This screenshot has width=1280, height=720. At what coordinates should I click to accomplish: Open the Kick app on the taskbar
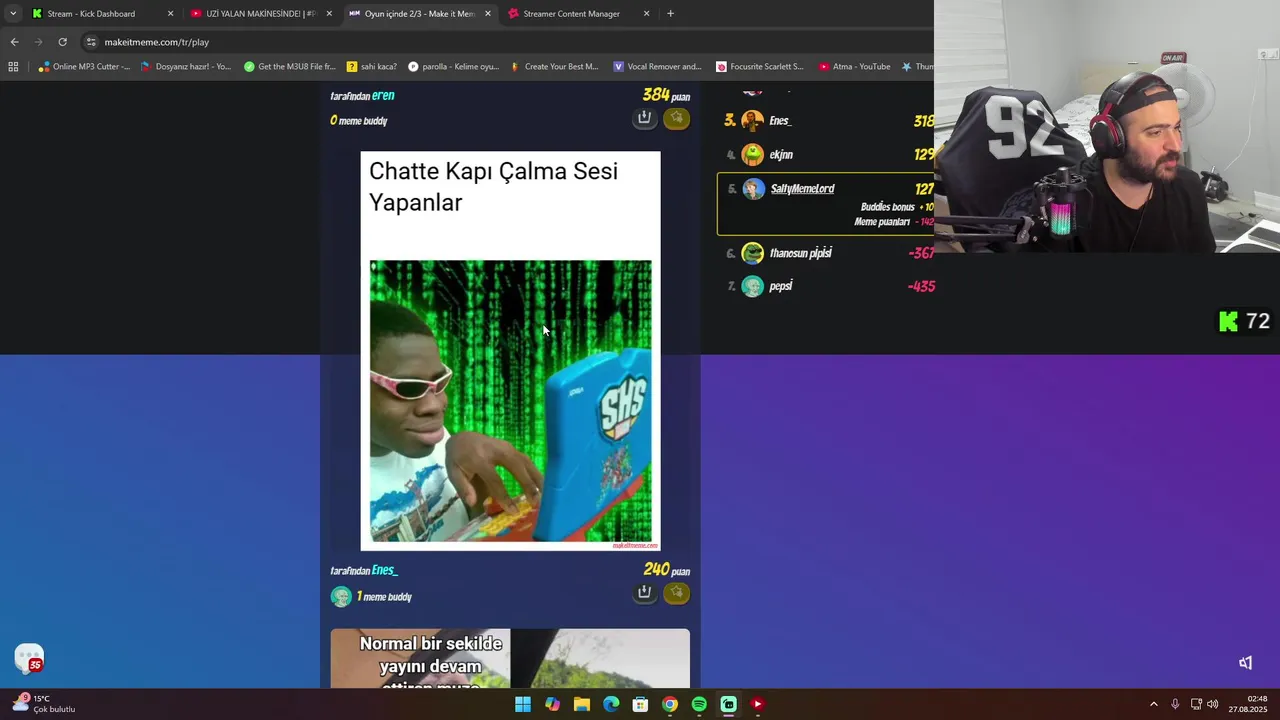tap(728, 704)
